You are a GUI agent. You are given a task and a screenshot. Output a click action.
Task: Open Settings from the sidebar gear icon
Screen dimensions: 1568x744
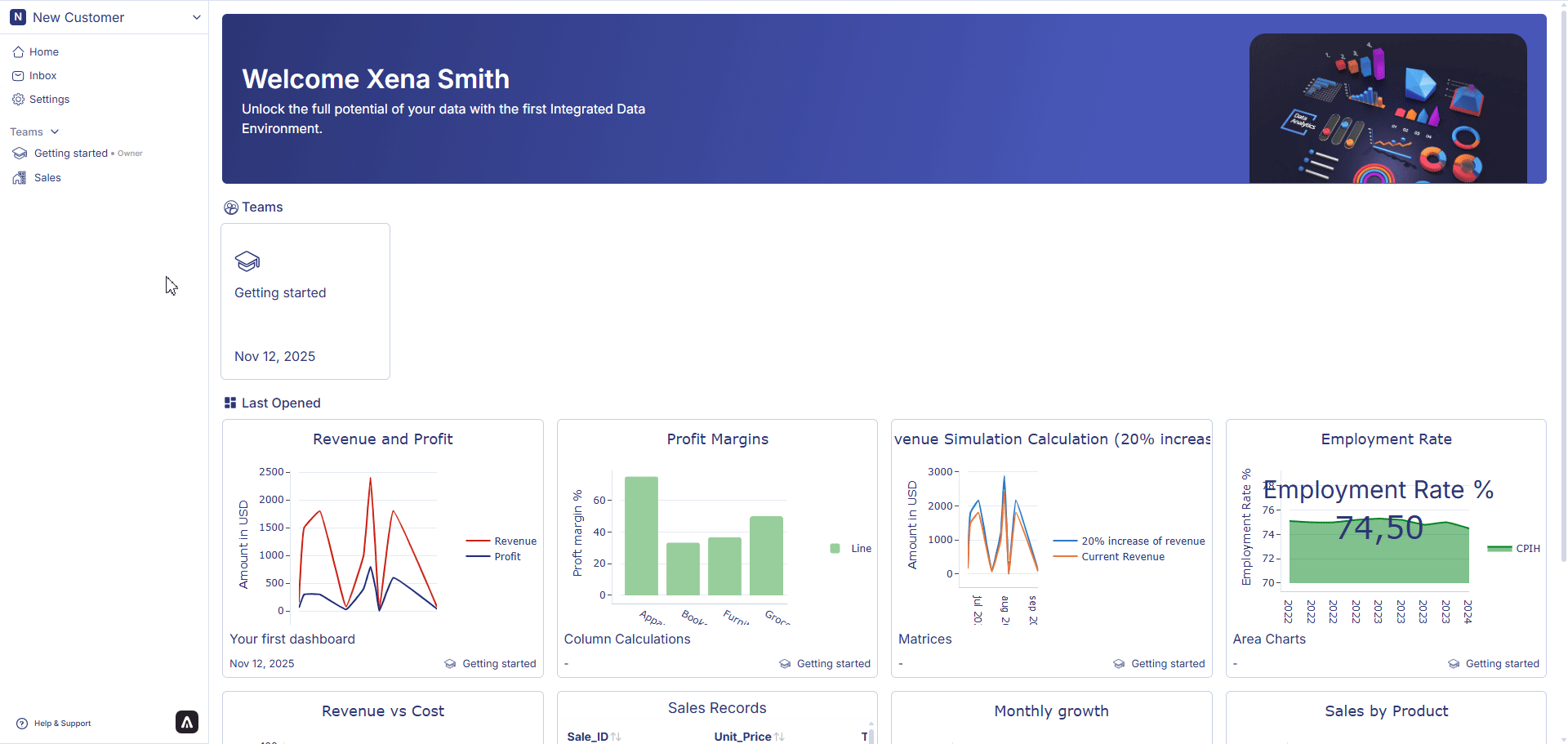point(18,99)
